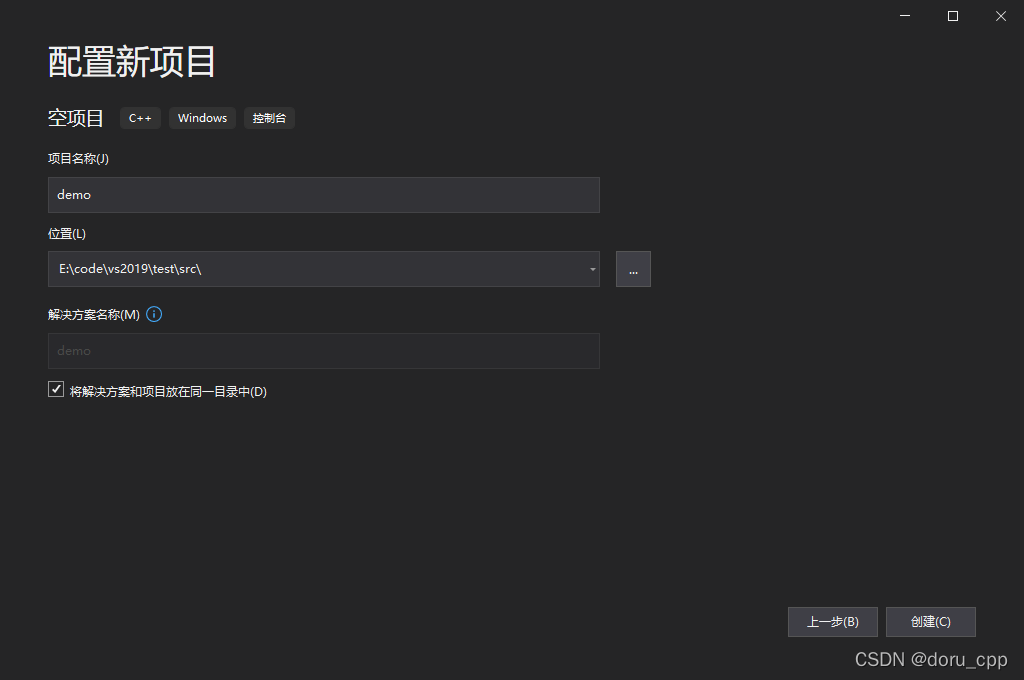Open the location path dropdown arrow
This screenshot has height=680, width=1024.
click(592, 269)
